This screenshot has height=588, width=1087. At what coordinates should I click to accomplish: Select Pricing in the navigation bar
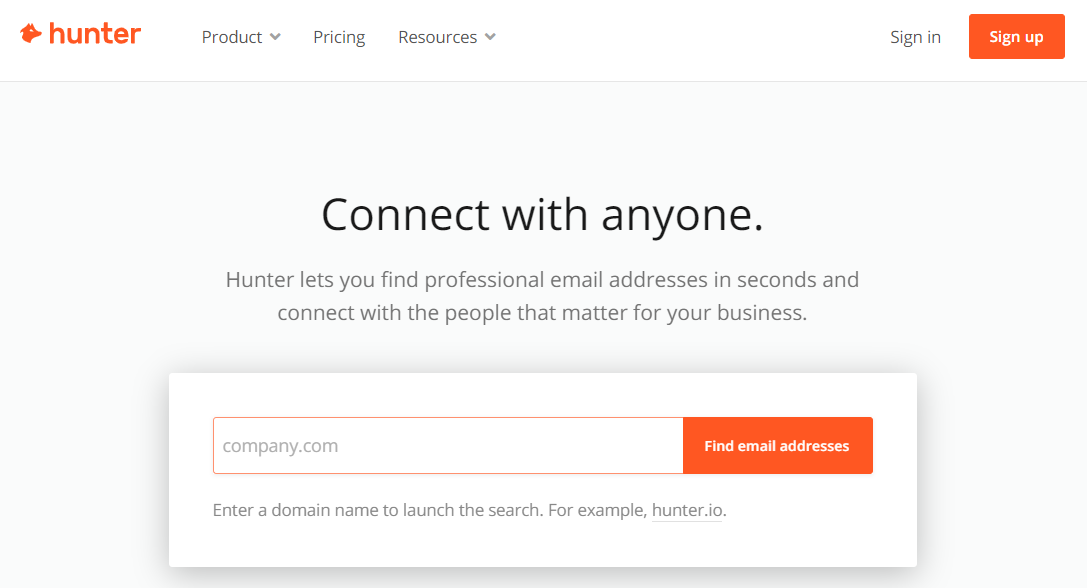click(x=338, y=36)
